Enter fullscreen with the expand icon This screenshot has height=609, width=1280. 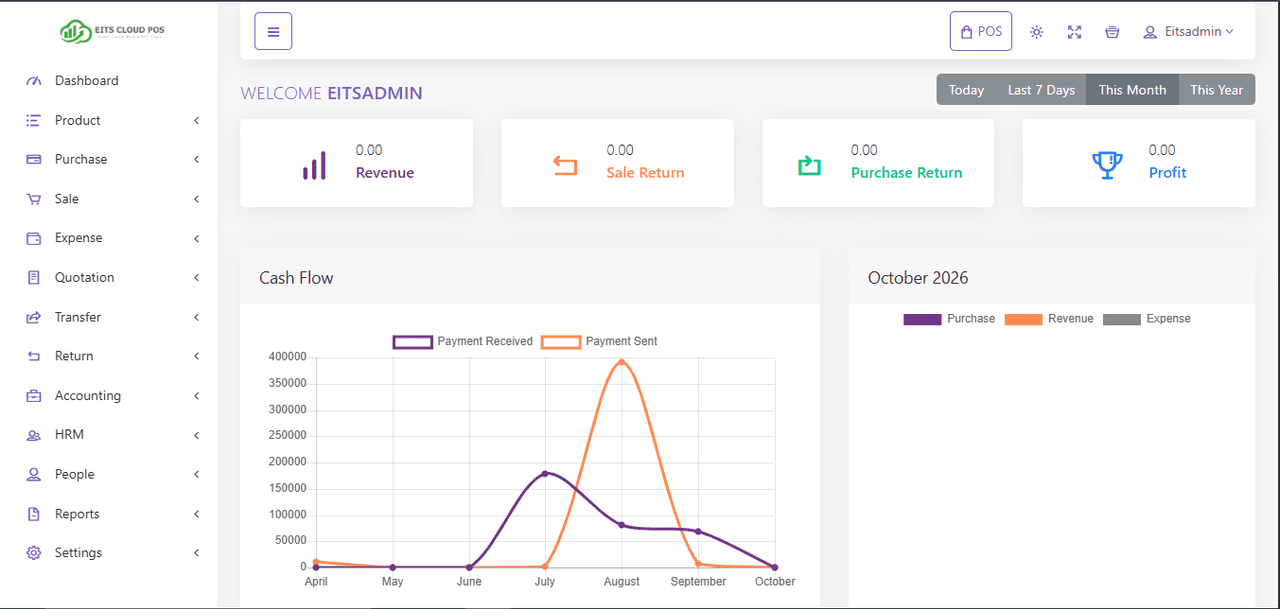(1074, 32)
